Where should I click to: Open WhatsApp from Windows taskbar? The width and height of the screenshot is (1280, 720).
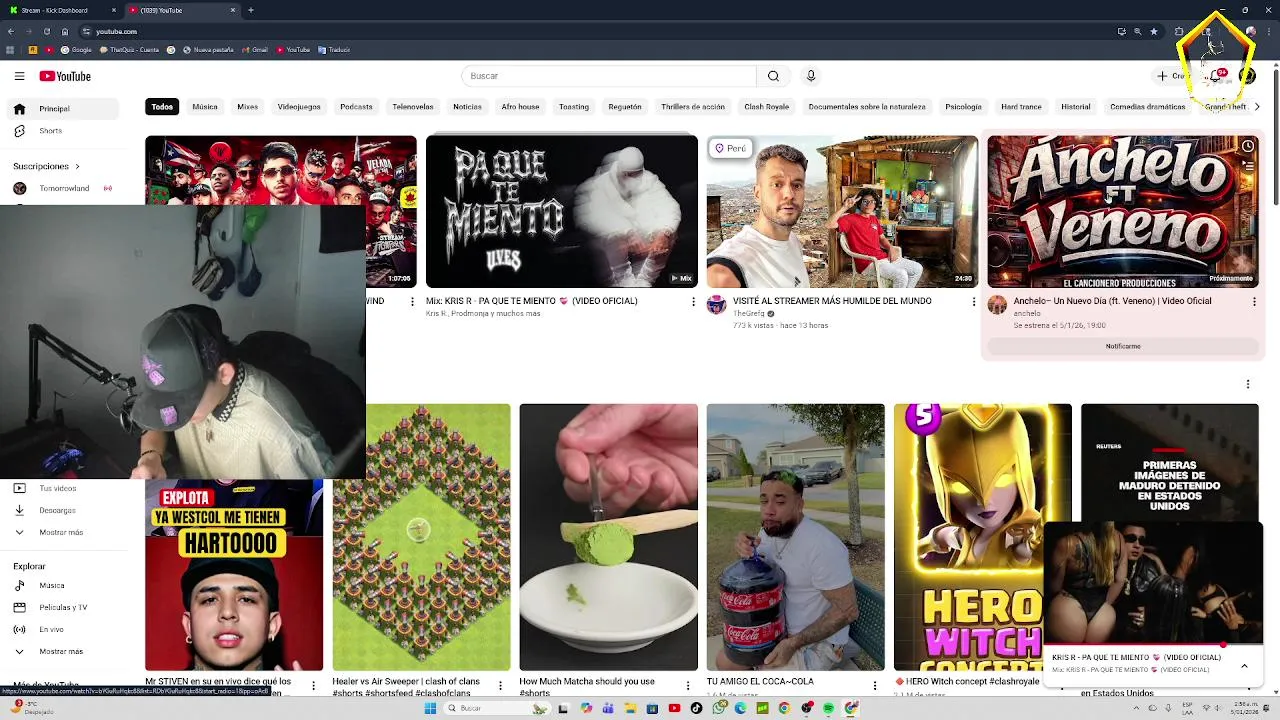[x=719, y=708]
